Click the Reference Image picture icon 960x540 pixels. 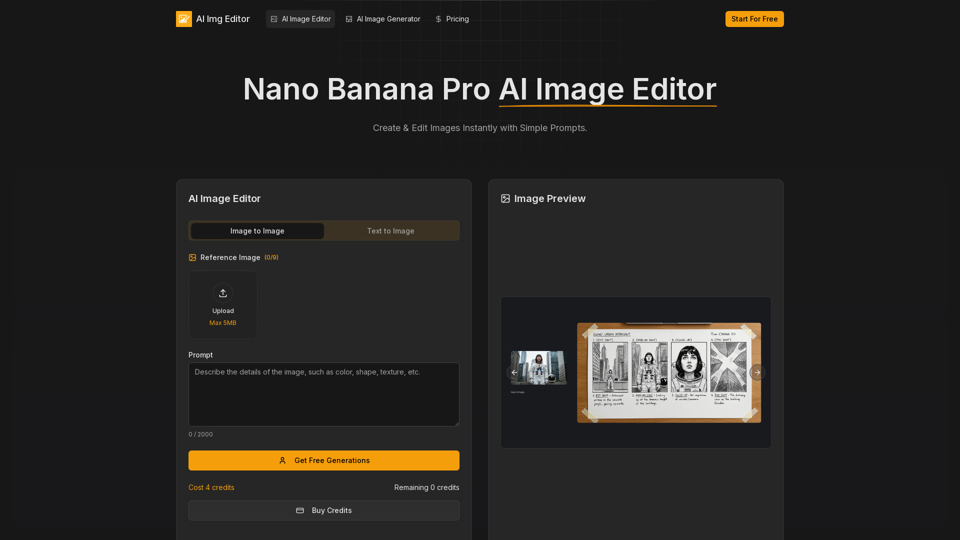pos(192,258)
